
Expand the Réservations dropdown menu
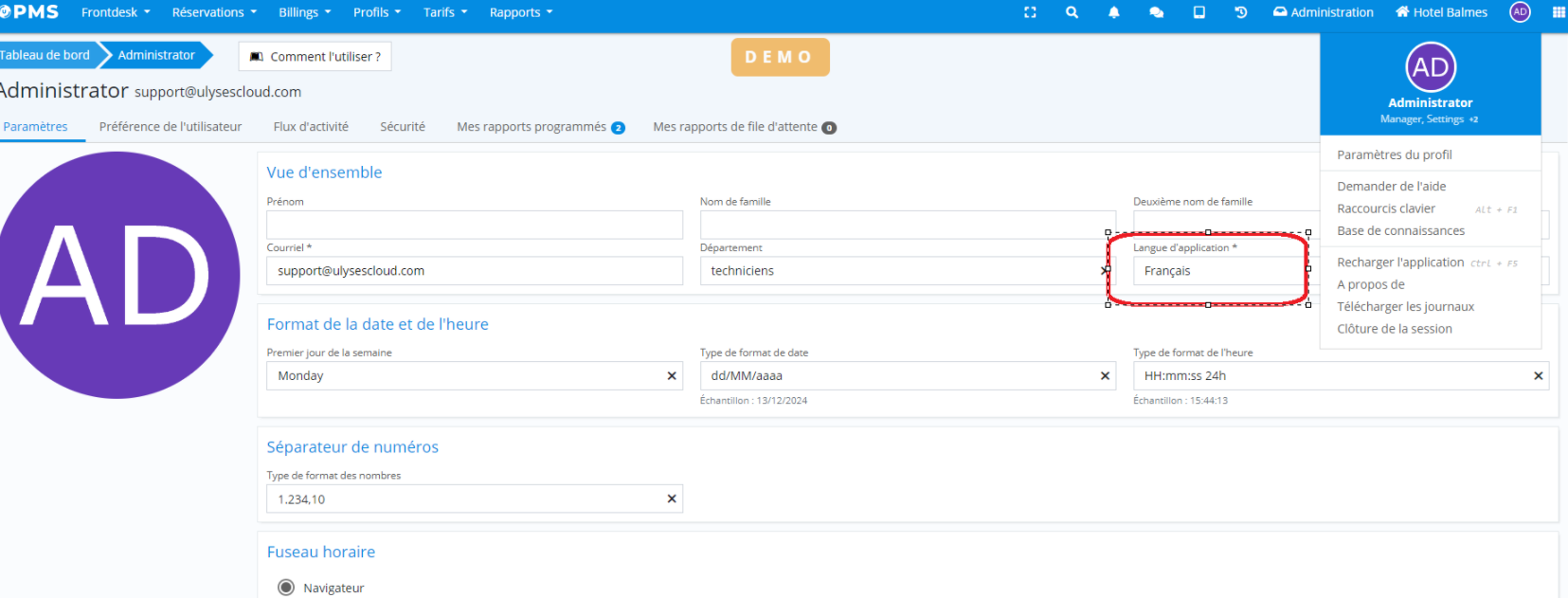point(214,12)
